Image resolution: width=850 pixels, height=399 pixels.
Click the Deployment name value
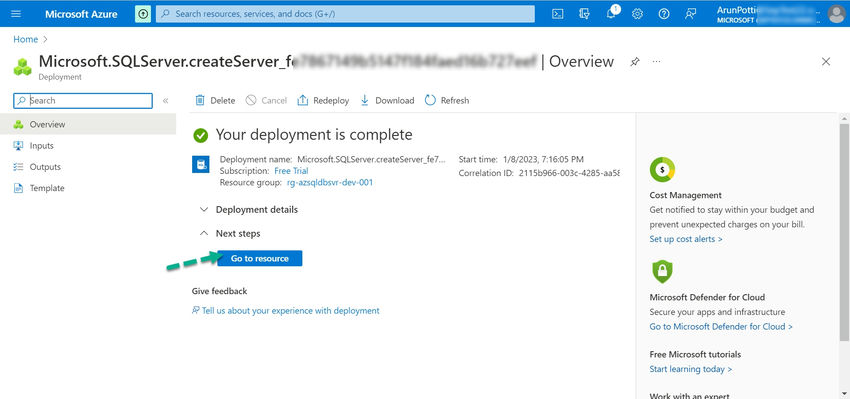(x=371, y=159)
